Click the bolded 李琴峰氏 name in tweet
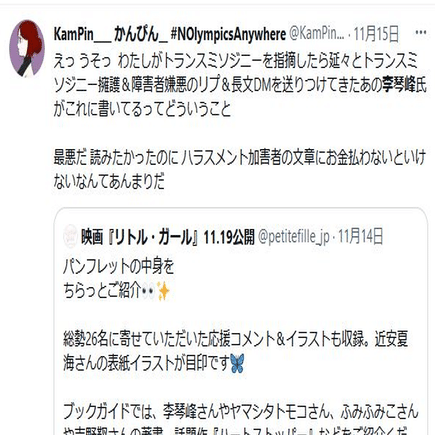435x435 pixels. tap(404, 85)
